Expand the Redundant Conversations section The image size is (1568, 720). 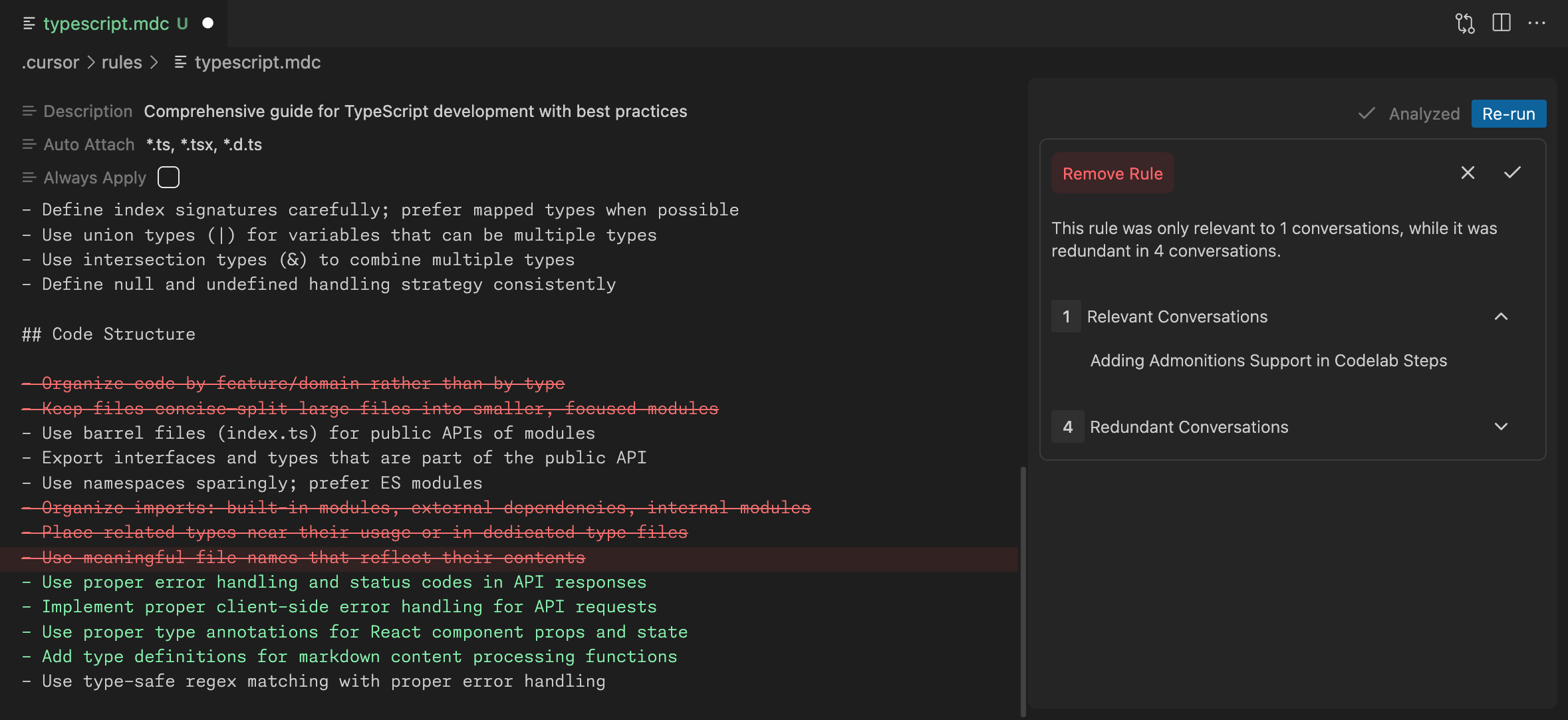(x=1502, y=426)
